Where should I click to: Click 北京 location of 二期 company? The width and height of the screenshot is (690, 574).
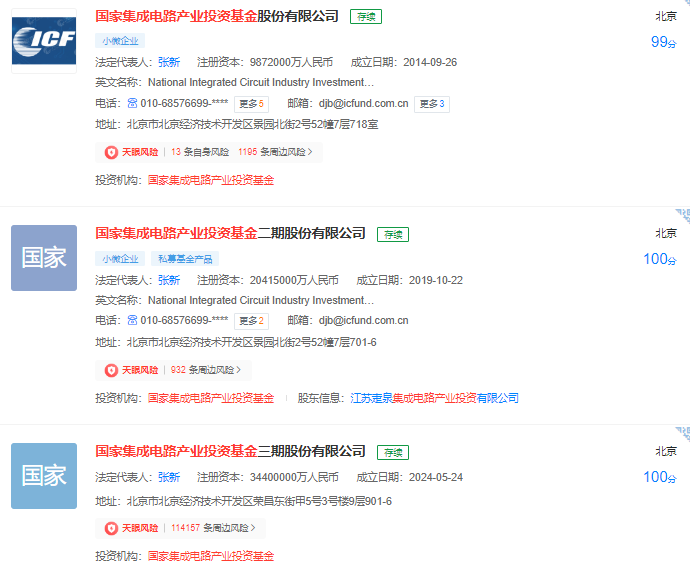tap(666, 233)
